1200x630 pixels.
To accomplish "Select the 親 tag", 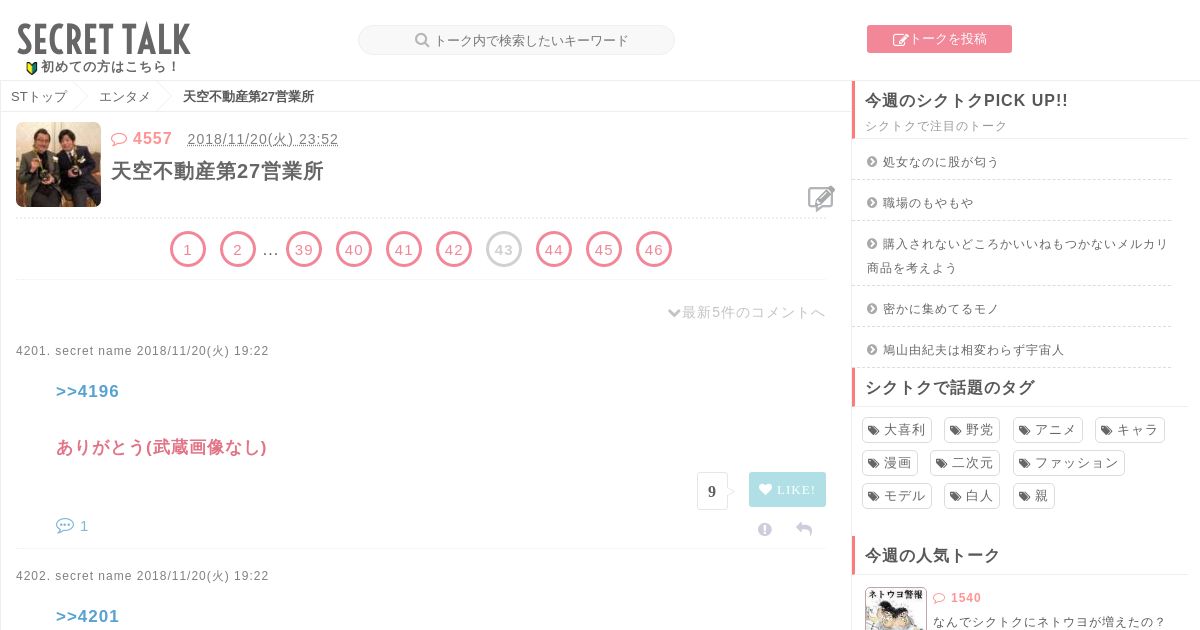I will (1034, 496).
